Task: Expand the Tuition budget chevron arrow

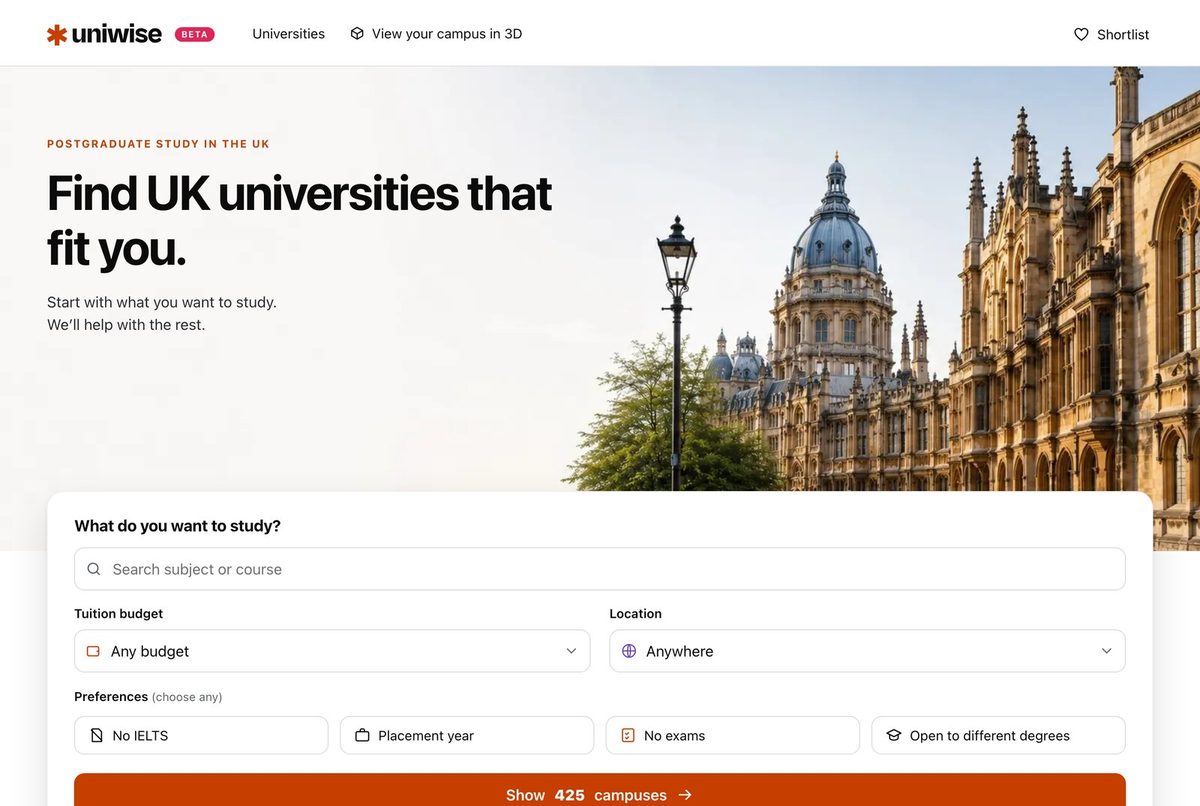Action: click(x=571, y=651)
